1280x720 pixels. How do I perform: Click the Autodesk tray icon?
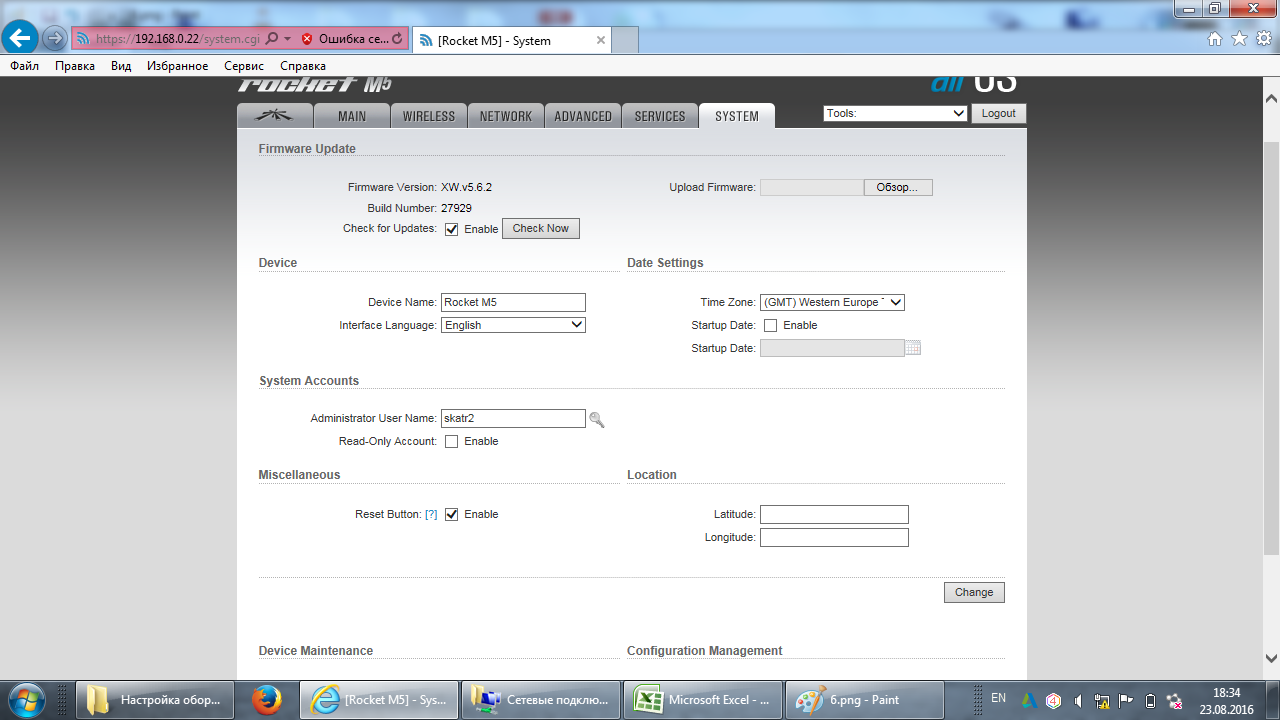pos(1029,700)
